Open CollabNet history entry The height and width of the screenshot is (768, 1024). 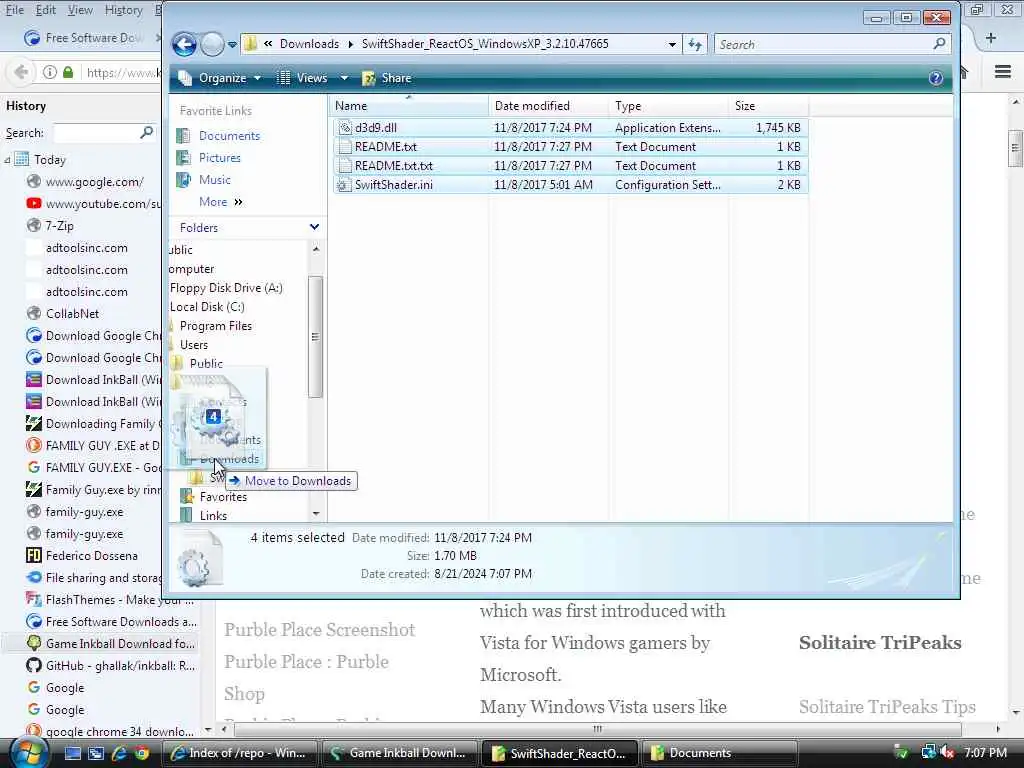click(72, 314)
